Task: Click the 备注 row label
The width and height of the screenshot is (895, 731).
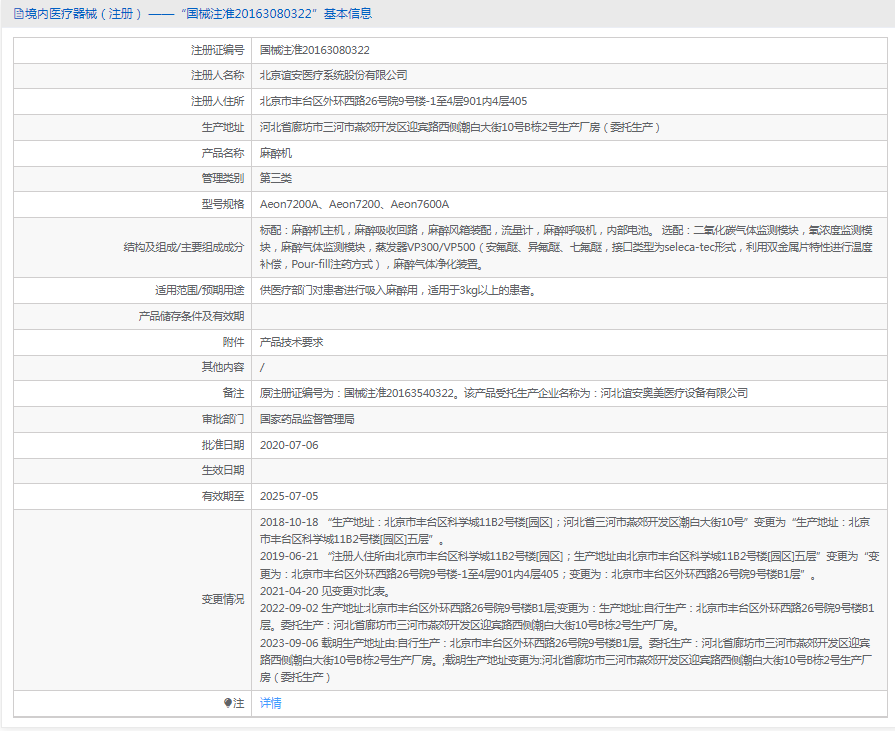Action: pos(233,393)
